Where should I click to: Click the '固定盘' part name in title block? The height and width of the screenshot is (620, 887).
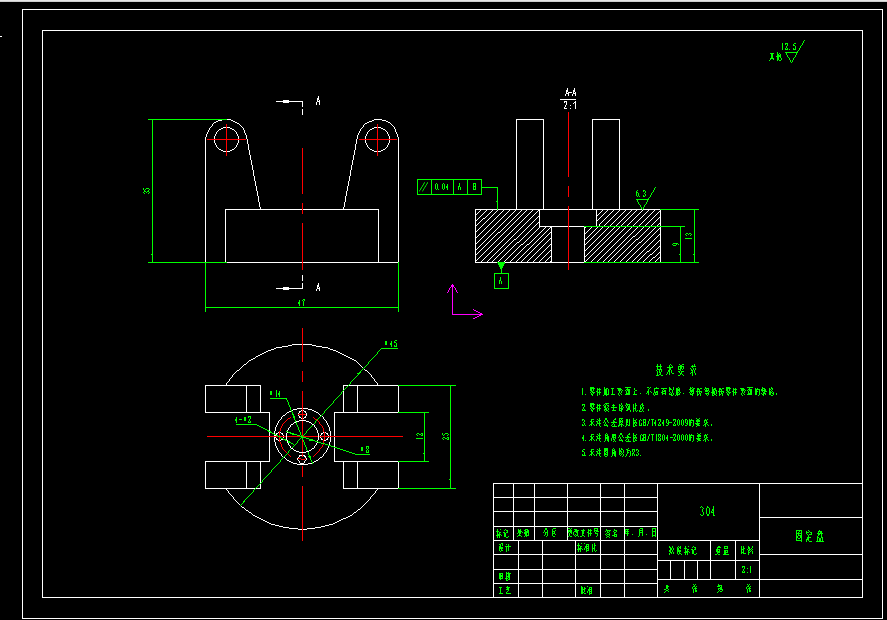[810, 536]
